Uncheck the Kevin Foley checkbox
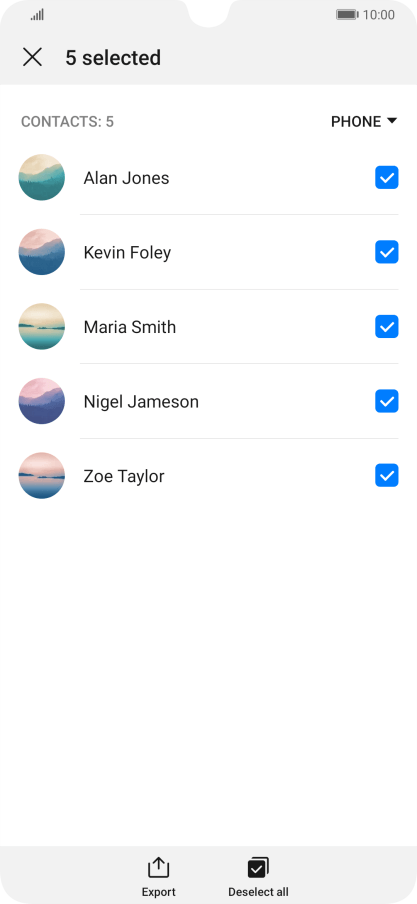The image size is (417, 904). [x=387, y=252]
